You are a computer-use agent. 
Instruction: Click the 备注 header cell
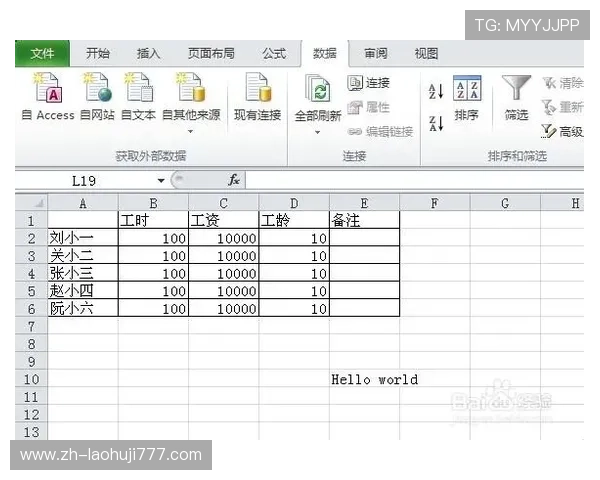click(x=365, y=220)
